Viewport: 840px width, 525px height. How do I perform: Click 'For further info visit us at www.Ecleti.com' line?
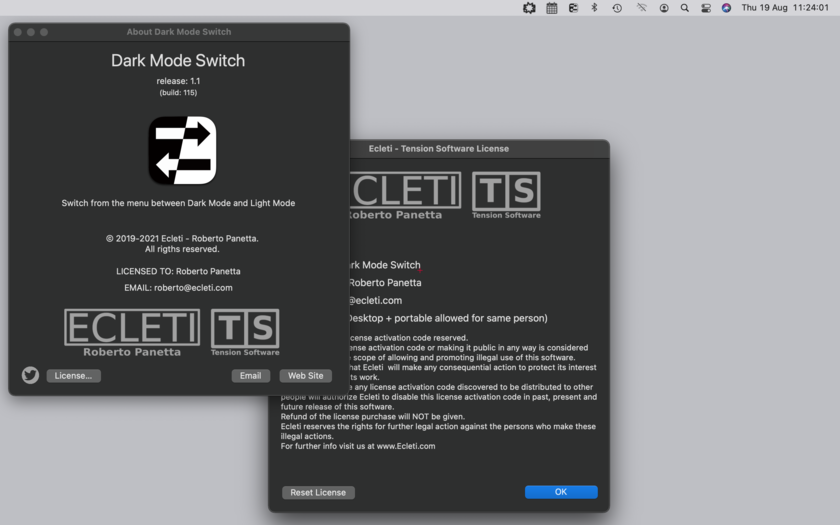[x=358, y=446]
